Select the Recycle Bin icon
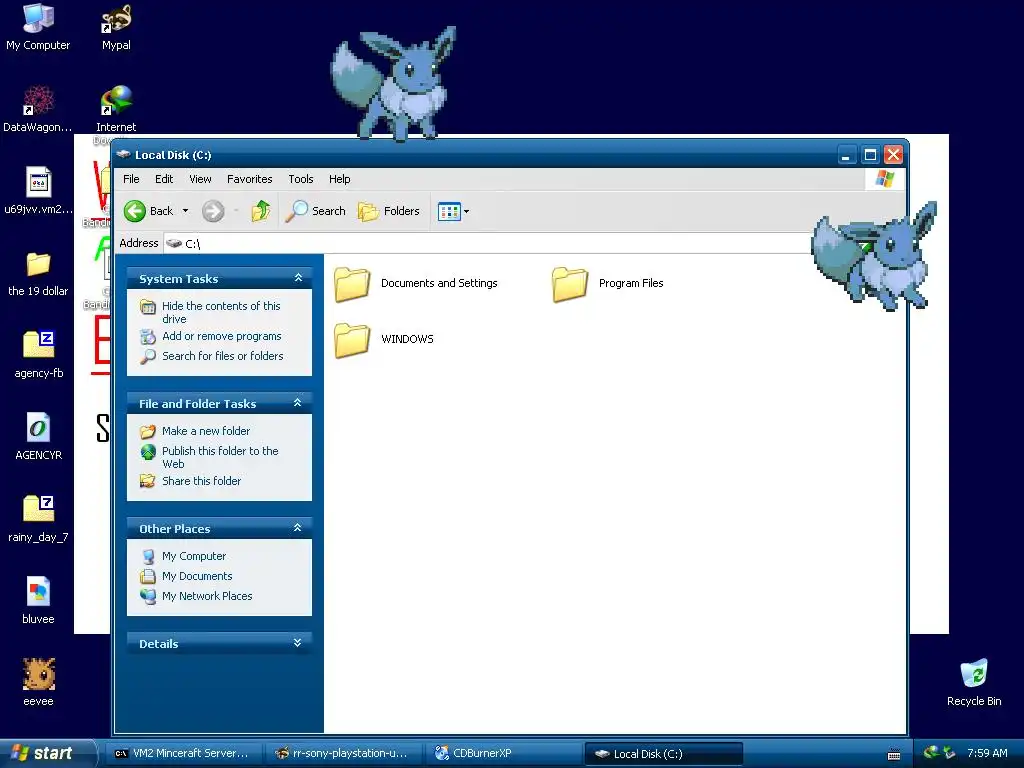The image size is (1024, 768). [974, 683]
